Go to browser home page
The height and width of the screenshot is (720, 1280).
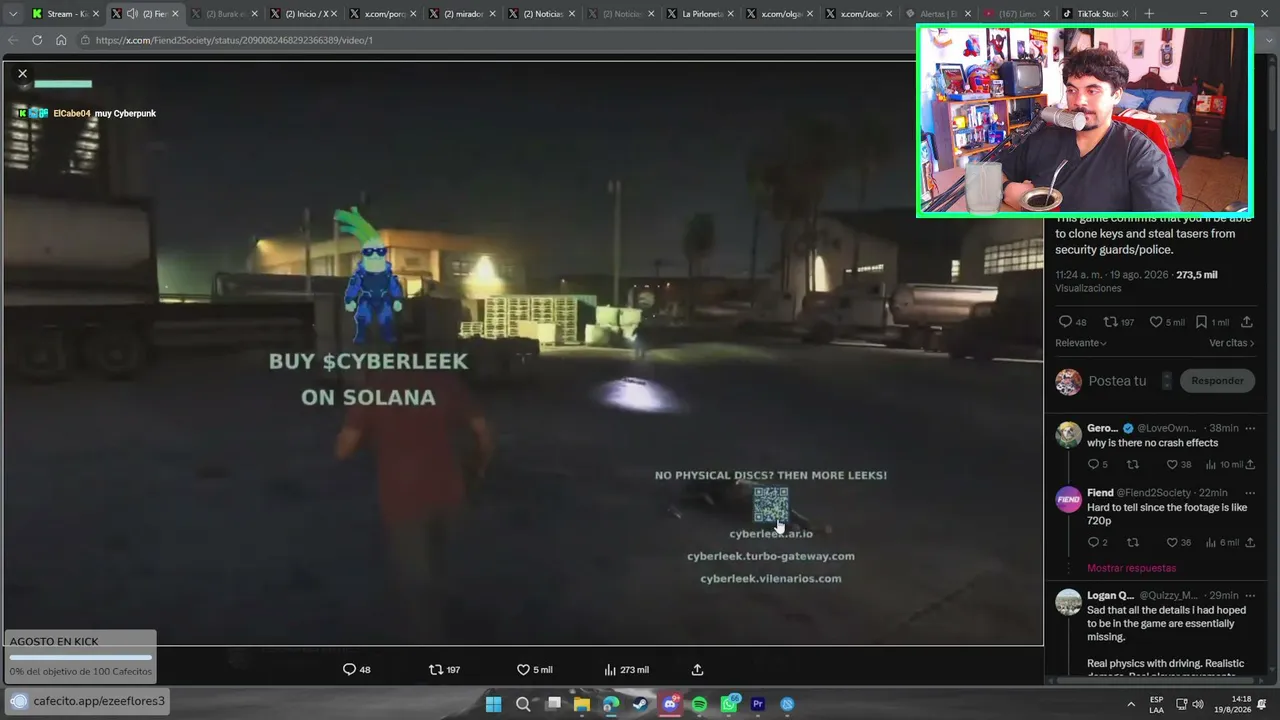(61, 40)
